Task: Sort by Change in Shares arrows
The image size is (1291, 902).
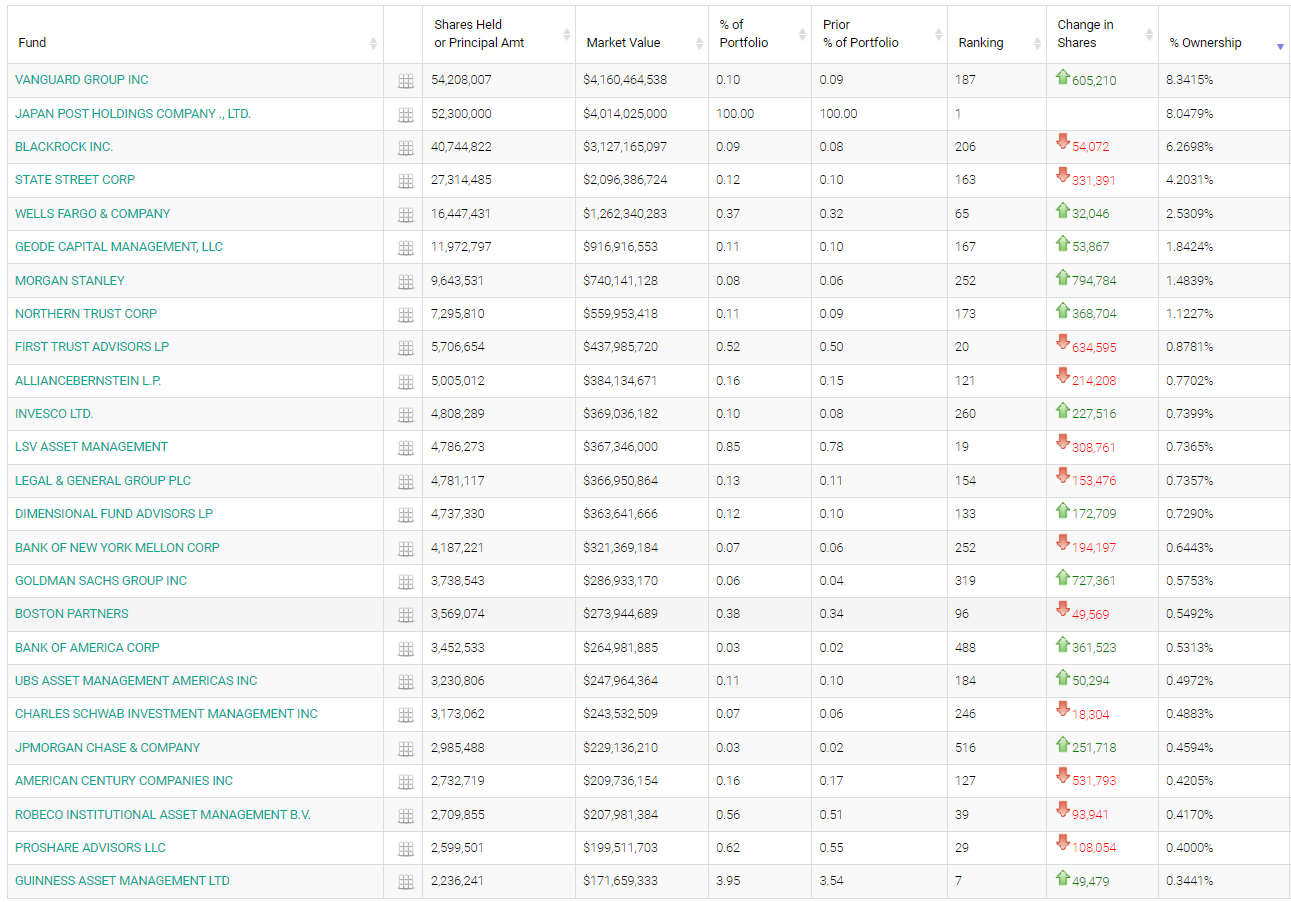Action: (1149, 35)
